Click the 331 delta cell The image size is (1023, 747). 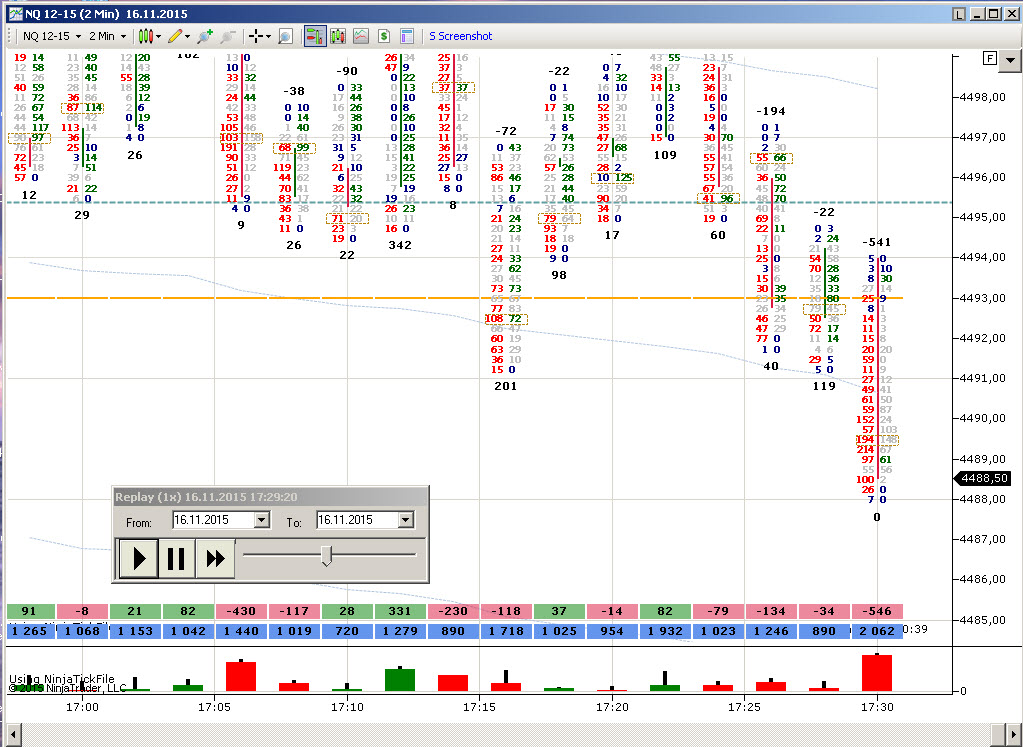coord(400,611)
